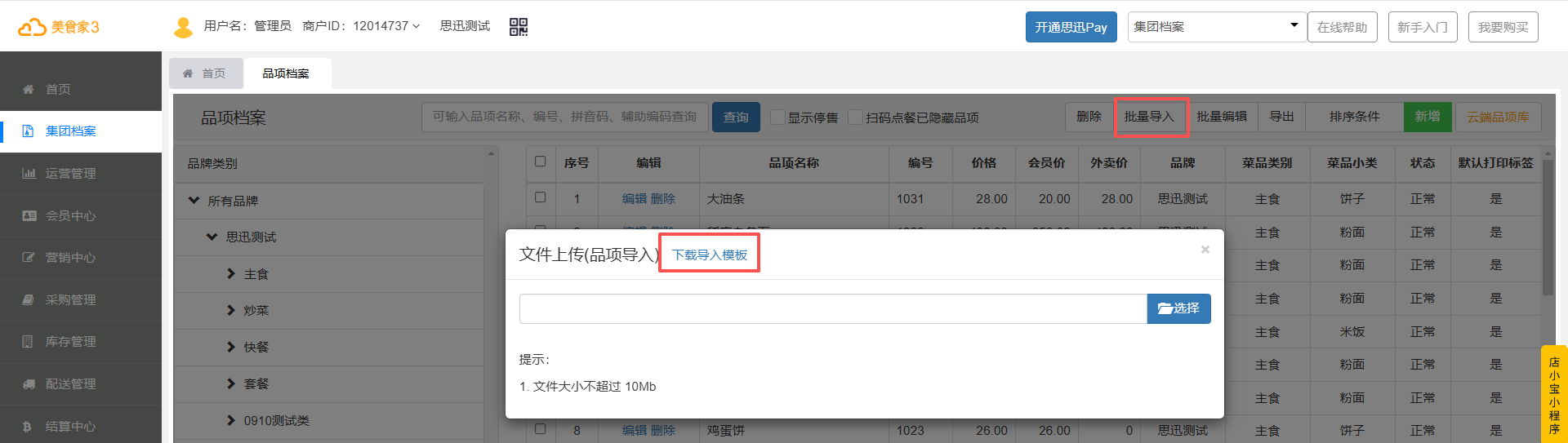Toggle 显示停售 checkbox

coord(777,117)
